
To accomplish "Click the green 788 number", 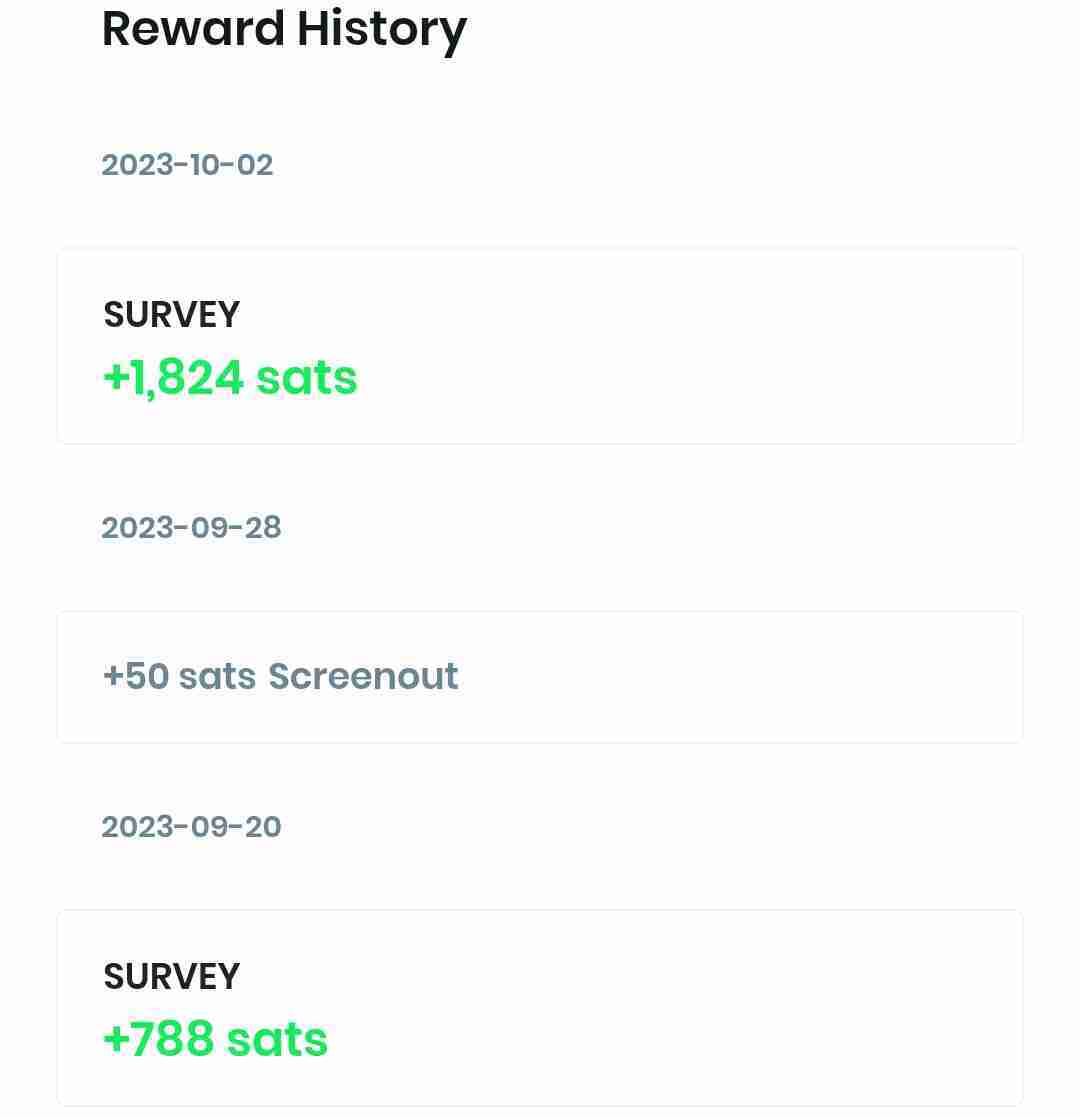I will point(171,1039).
